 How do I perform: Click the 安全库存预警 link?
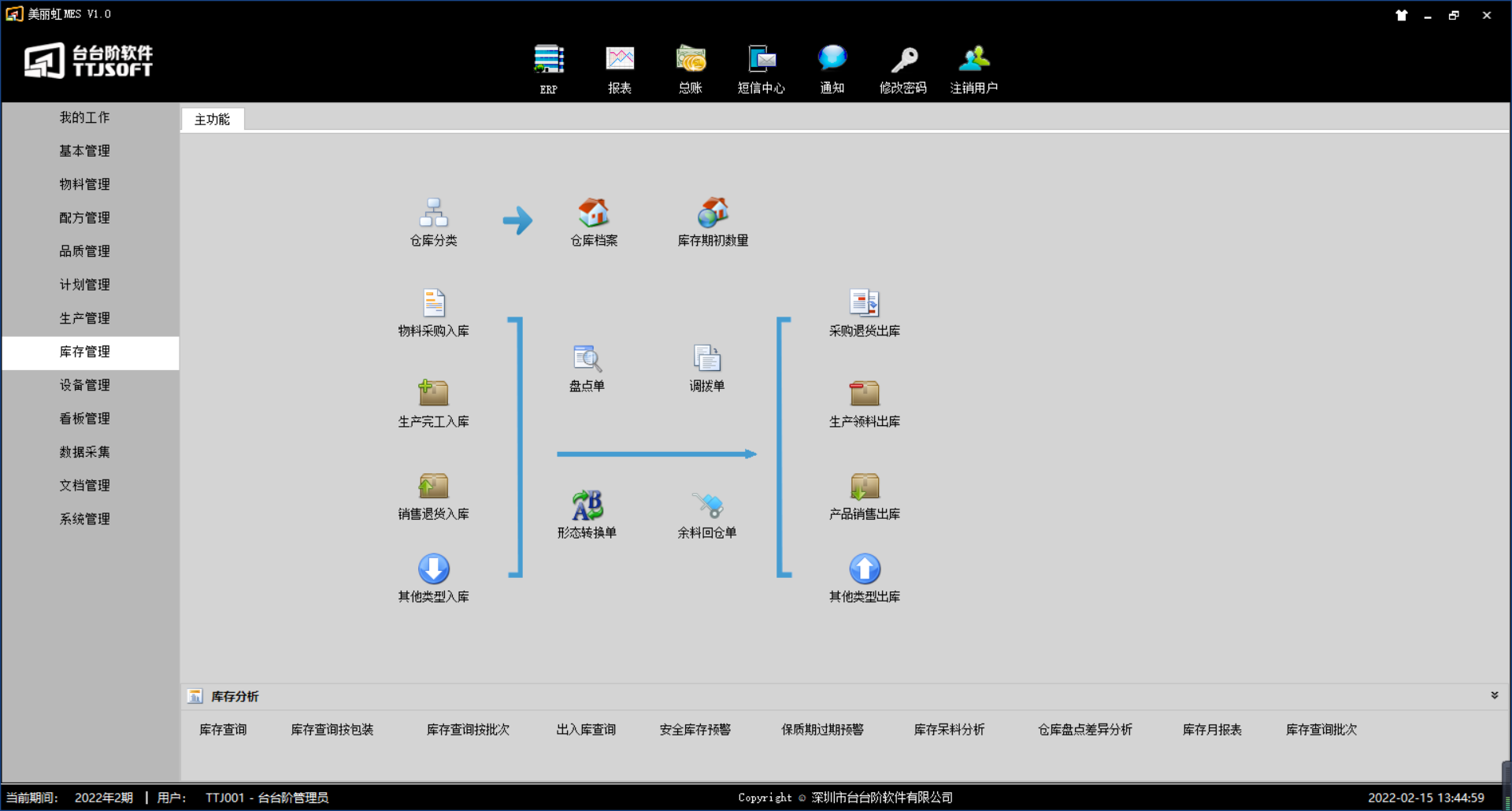coord(695,730)
